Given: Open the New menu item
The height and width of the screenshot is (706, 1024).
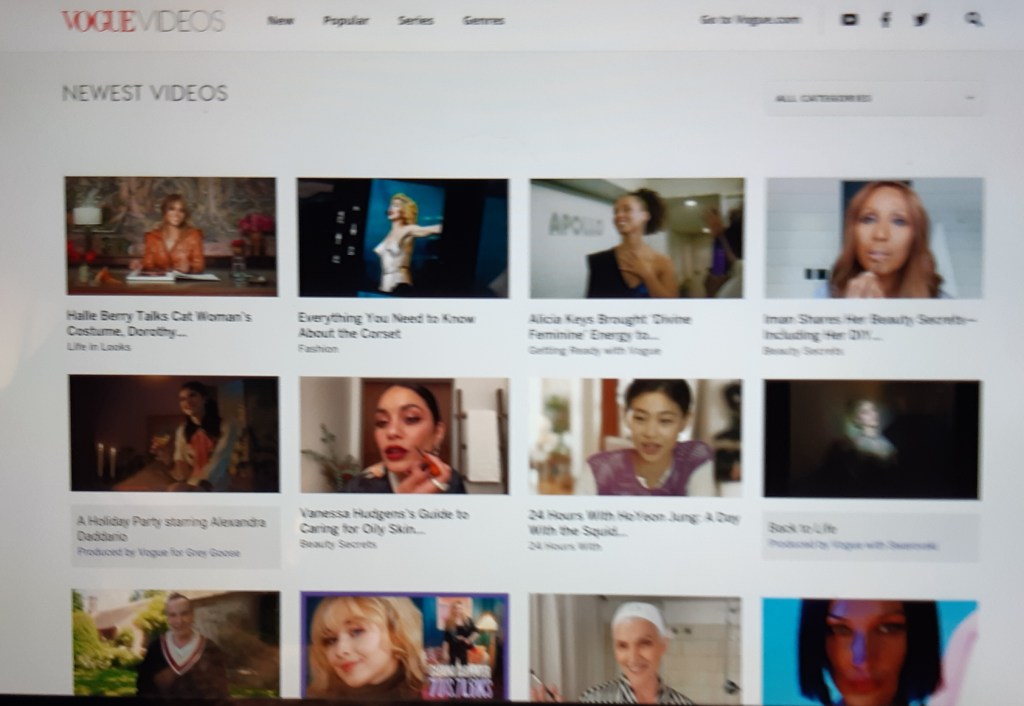Looking at the screenshot, I should click(x=280, y=20).
